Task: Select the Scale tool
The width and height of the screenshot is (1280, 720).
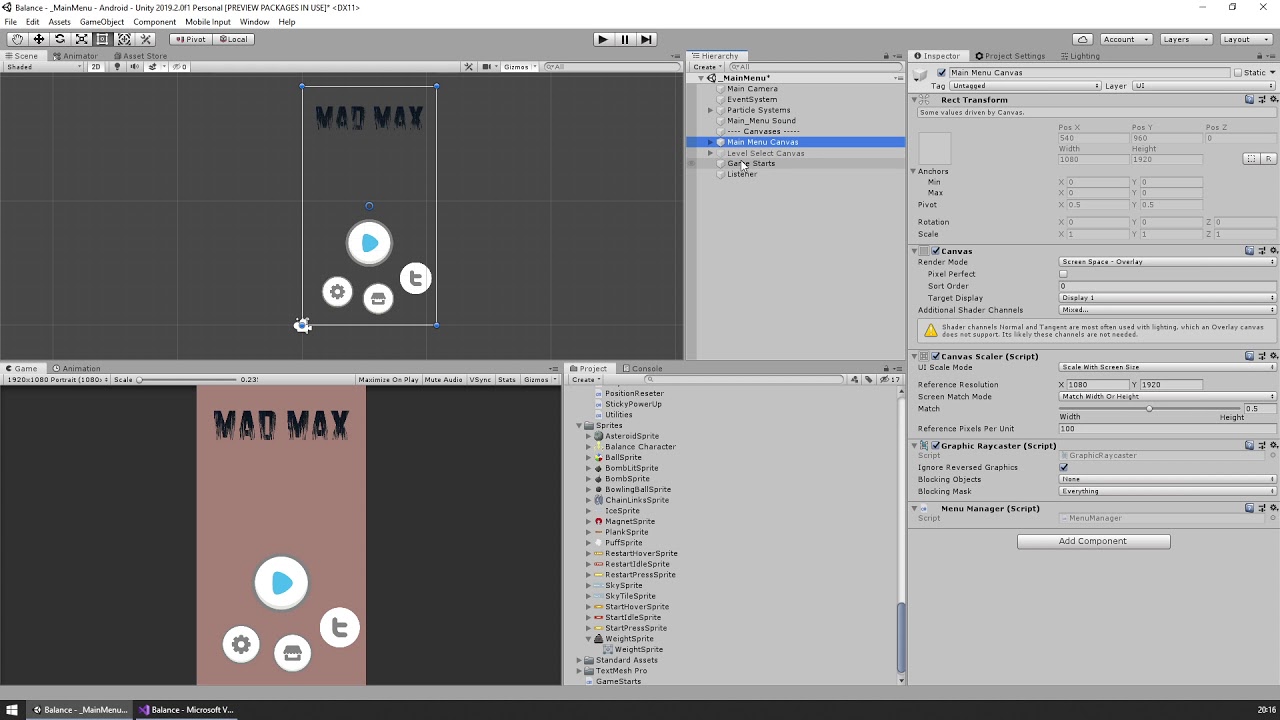Action: 82,39
